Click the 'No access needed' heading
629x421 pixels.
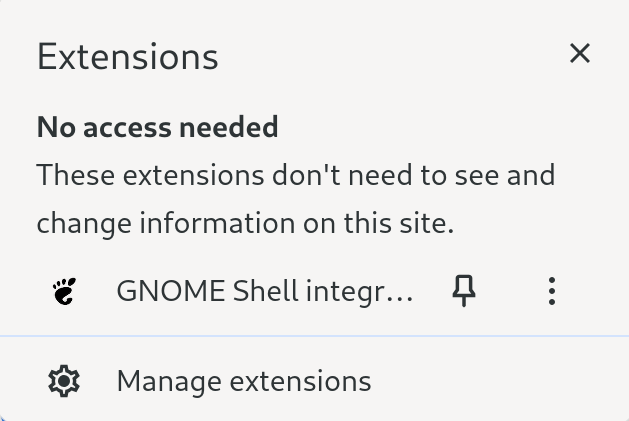coord(157,128)
